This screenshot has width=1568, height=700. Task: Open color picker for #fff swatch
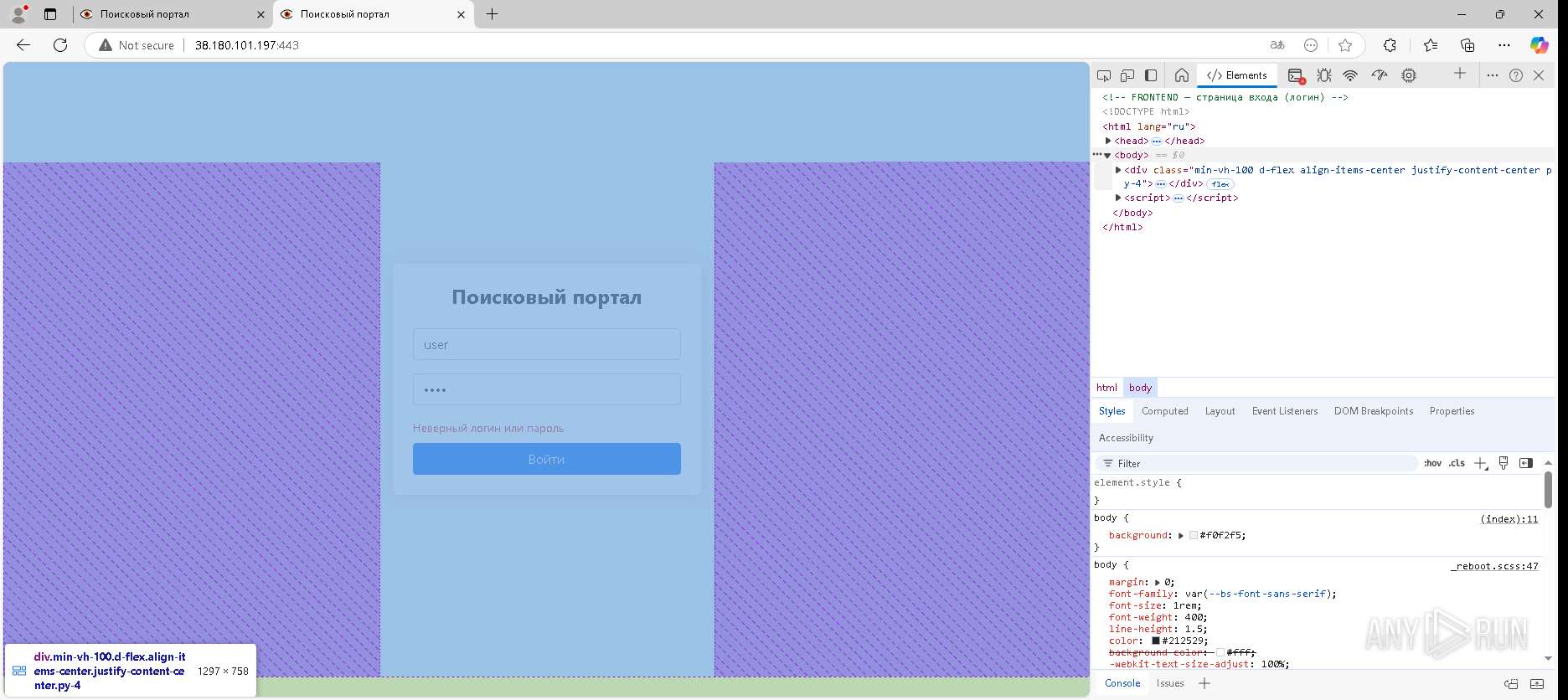(1220, 653)
